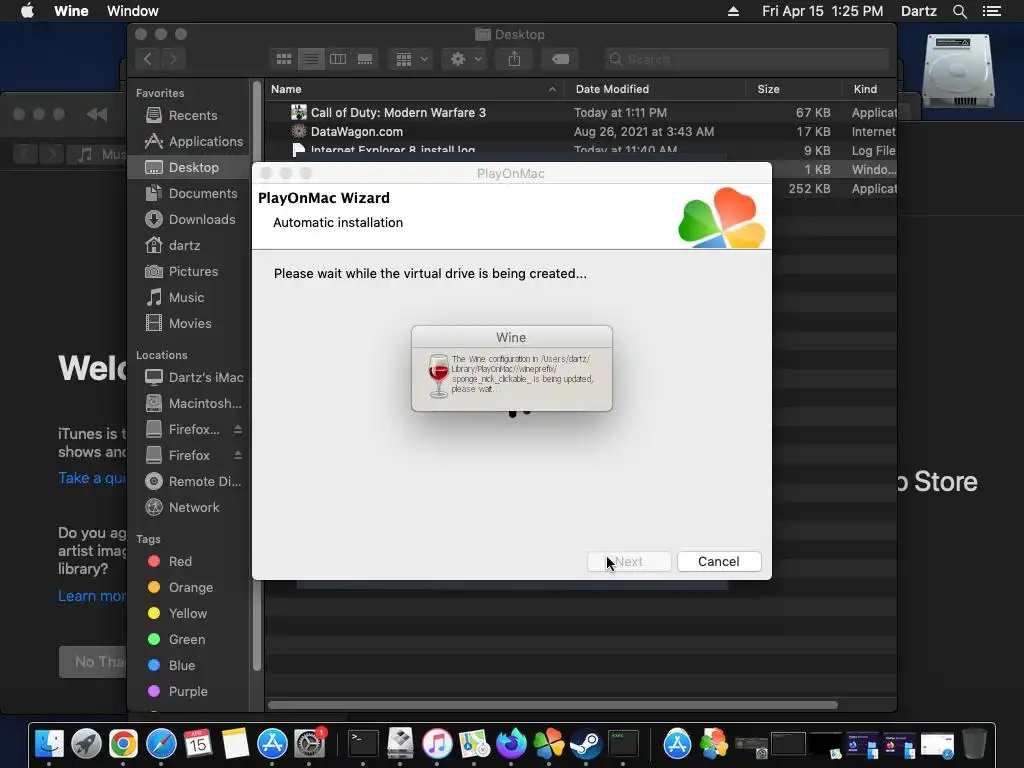Open iTunes from the Dock

(x=437, y=743)
